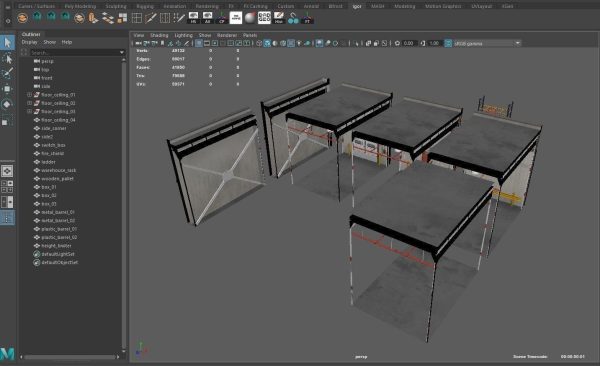Click the orange stacked planes shelf icon

(x=108, y=18)
